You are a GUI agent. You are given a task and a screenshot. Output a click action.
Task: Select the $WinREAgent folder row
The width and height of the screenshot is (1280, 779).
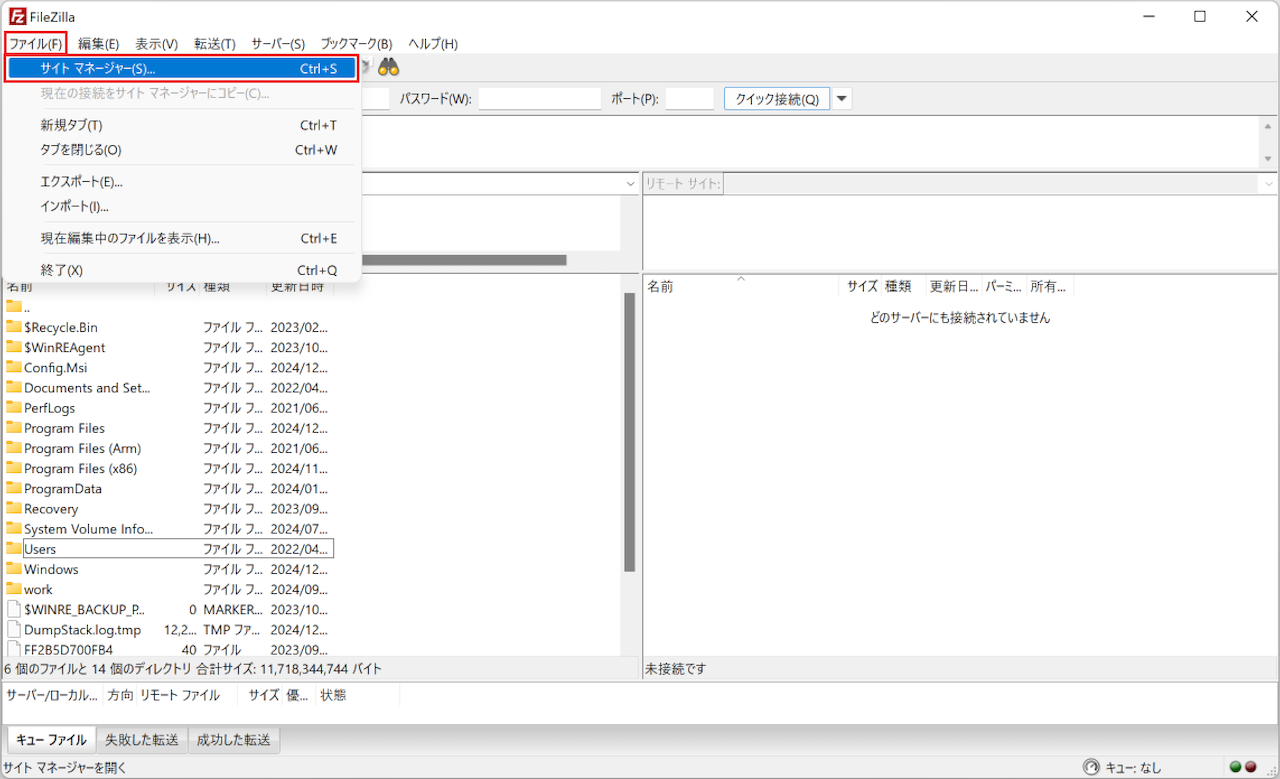[x=169, y=347]
